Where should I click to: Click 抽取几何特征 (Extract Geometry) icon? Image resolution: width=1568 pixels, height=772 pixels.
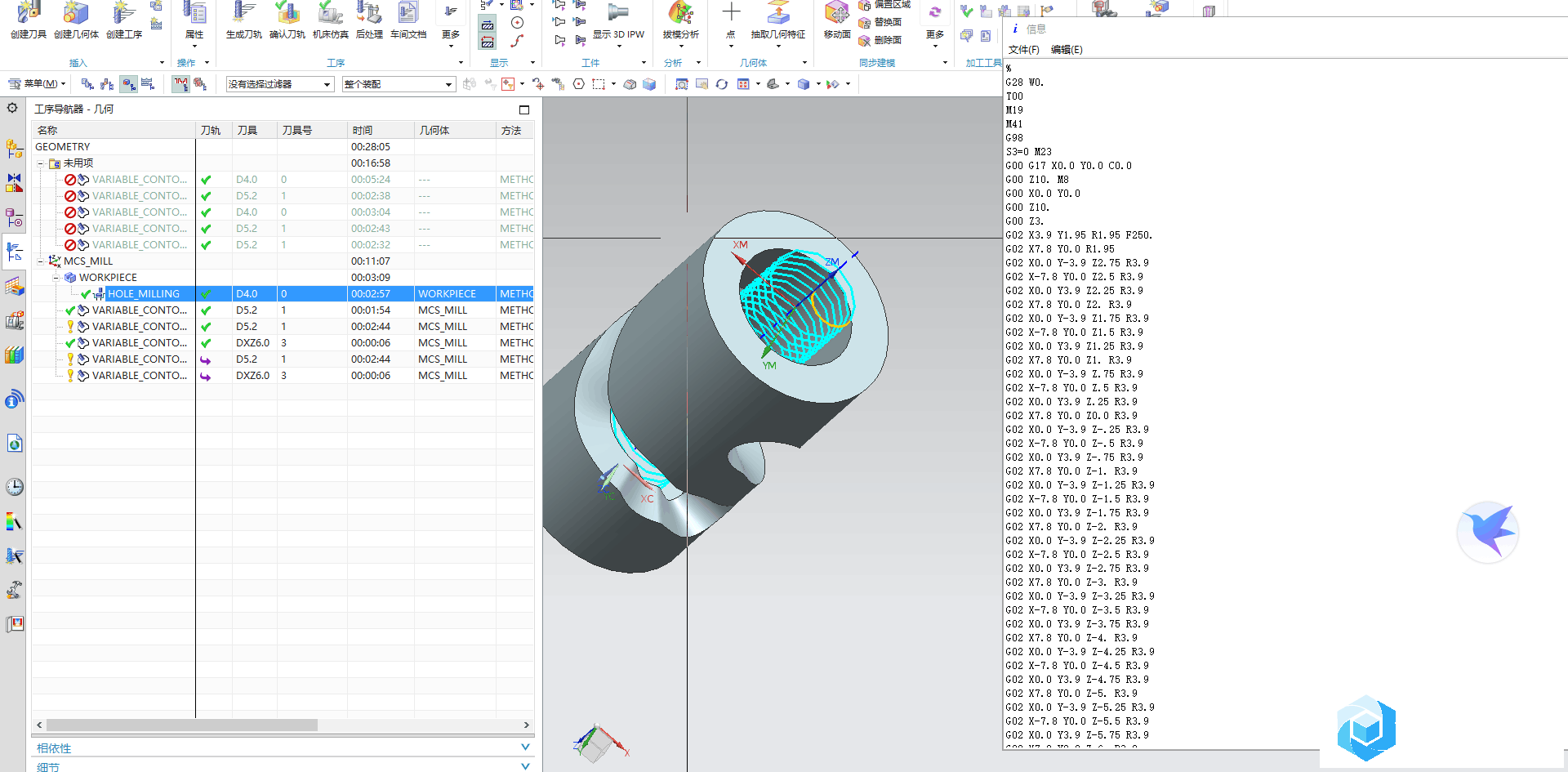(x=777, y=14)
